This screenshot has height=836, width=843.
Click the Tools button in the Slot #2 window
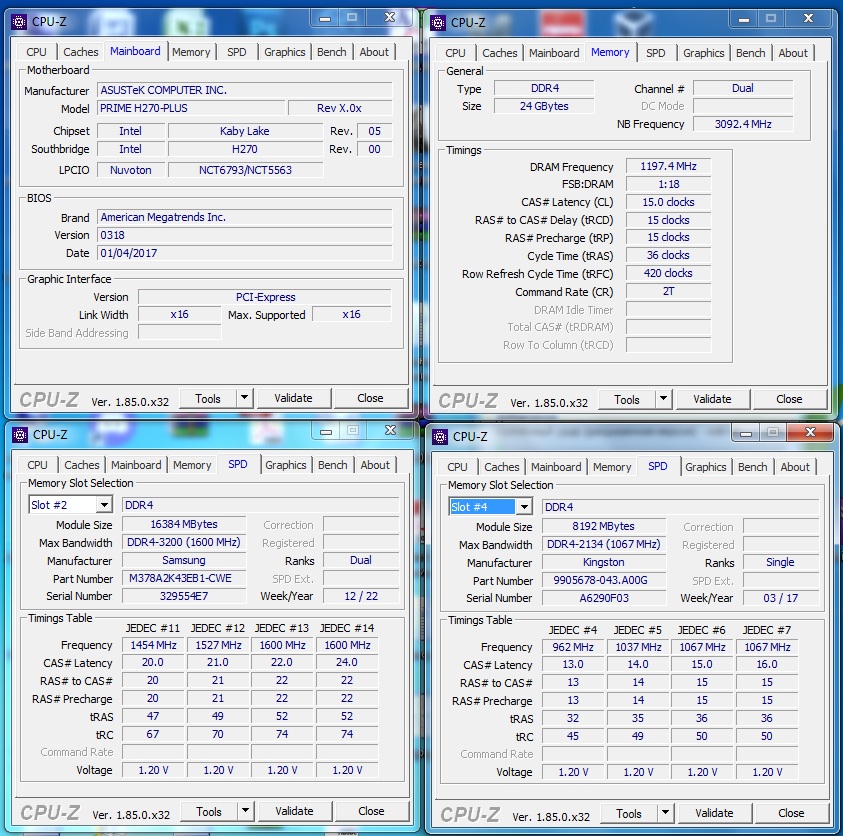click(x=209, y=811)
